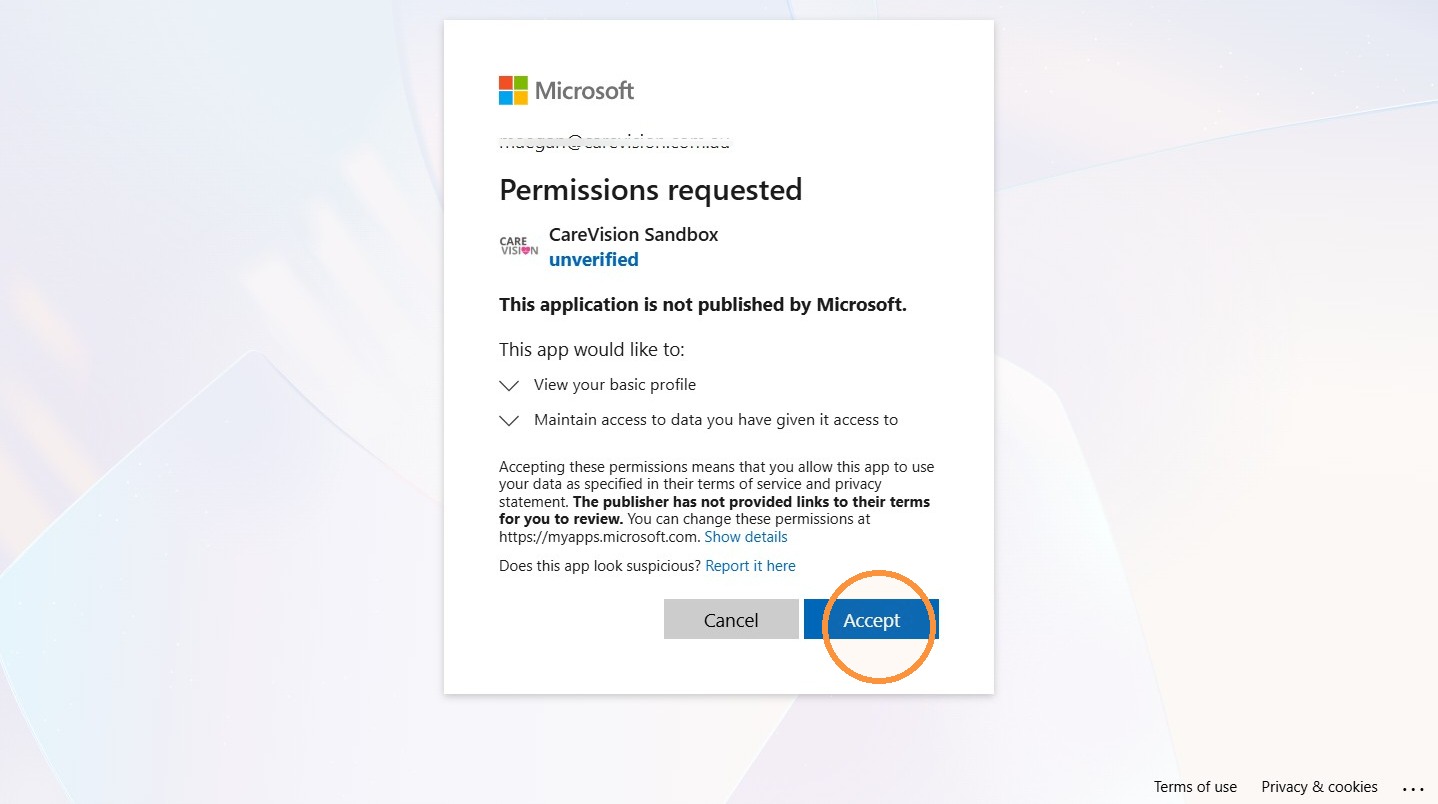The height and width of the screenshot is (804, 1438).
Task: Click the Accept button
Action: (x=871, y=620)
